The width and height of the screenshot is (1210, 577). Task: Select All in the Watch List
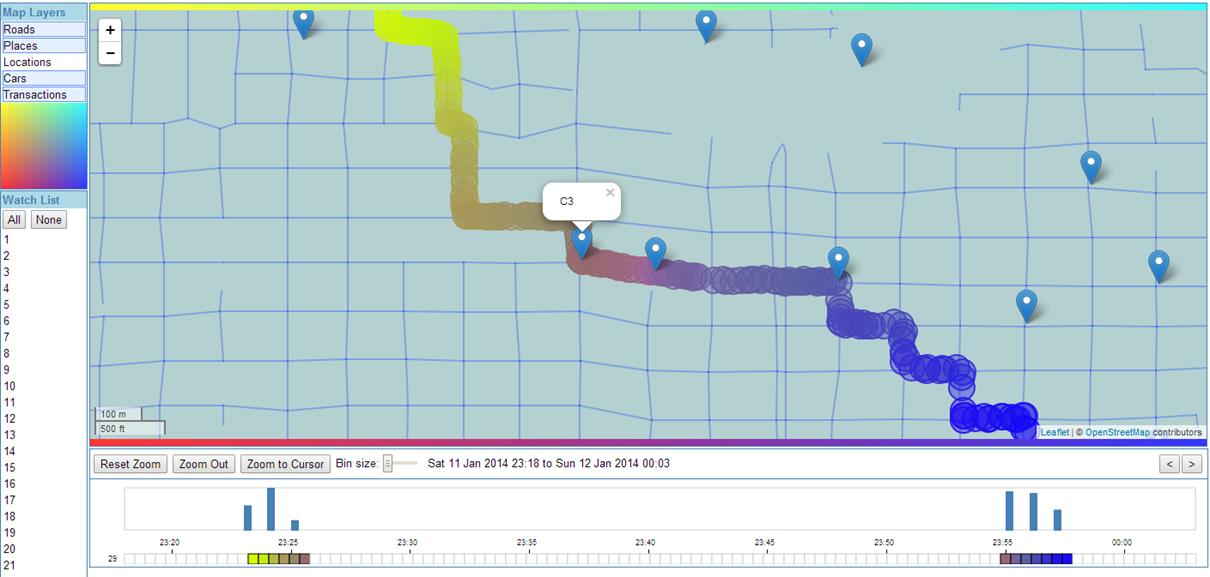(x=14, y=220)
